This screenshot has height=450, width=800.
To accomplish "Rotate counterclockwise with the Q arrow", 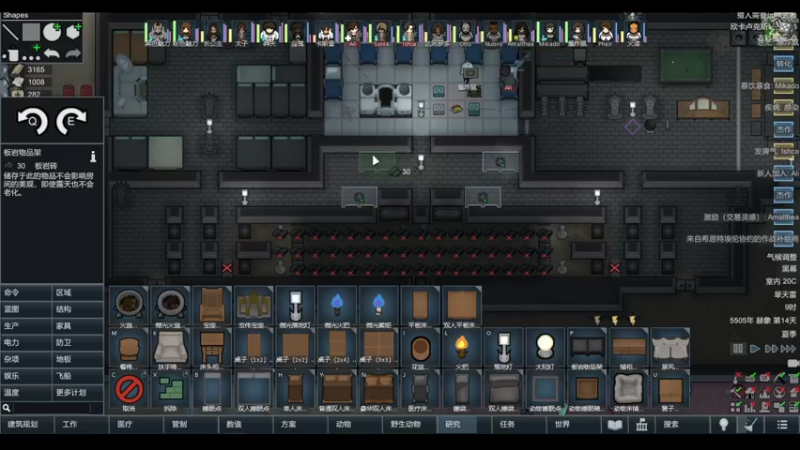I will [x=32, y=121].
